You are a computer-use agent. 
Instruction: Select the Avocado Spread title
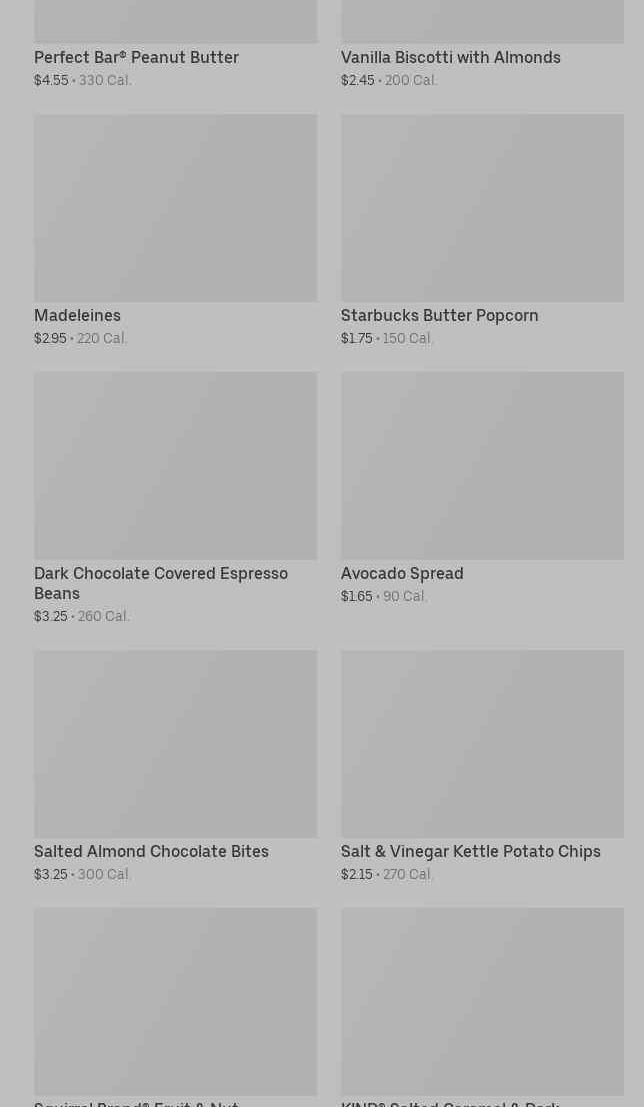(402, 574)
